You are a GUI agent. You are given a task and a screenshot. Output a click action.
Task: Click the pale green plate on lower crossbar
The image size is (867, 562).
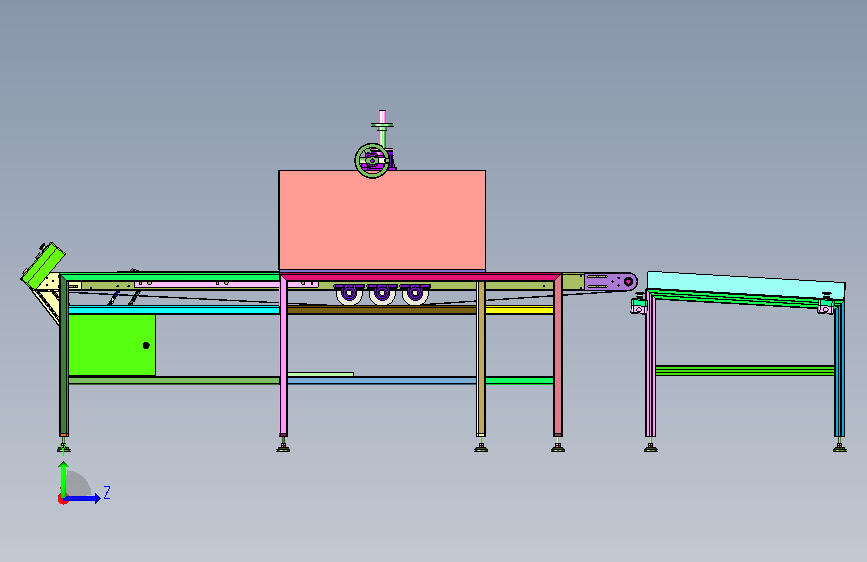[x=321, y=374]
